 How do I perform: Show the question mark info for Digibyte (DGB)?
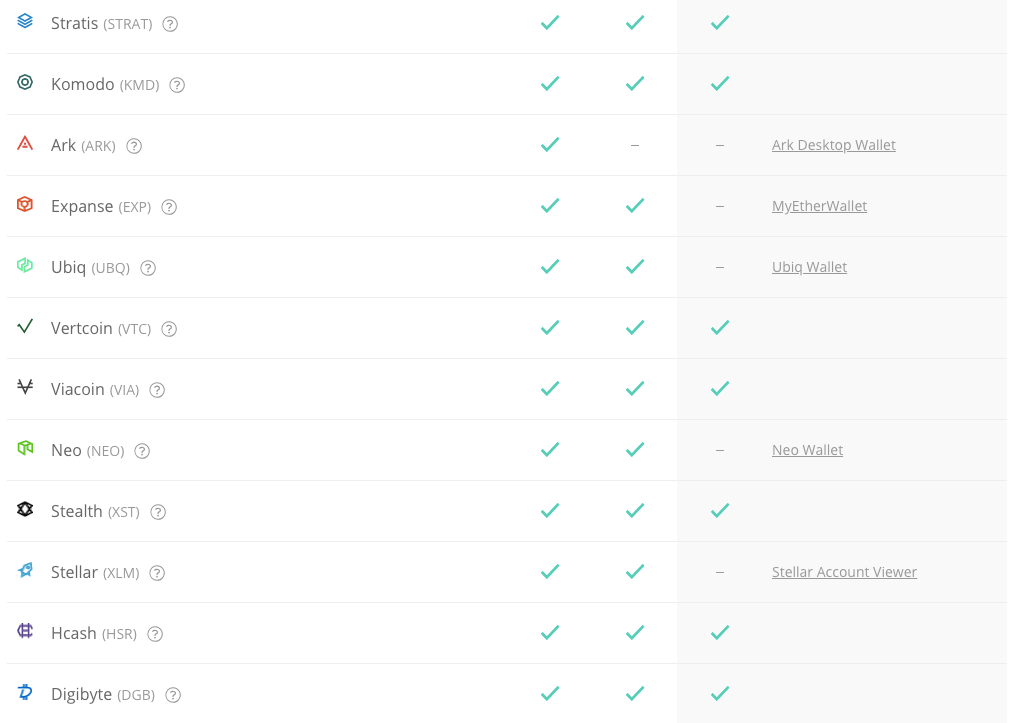(x=173, y=695)
